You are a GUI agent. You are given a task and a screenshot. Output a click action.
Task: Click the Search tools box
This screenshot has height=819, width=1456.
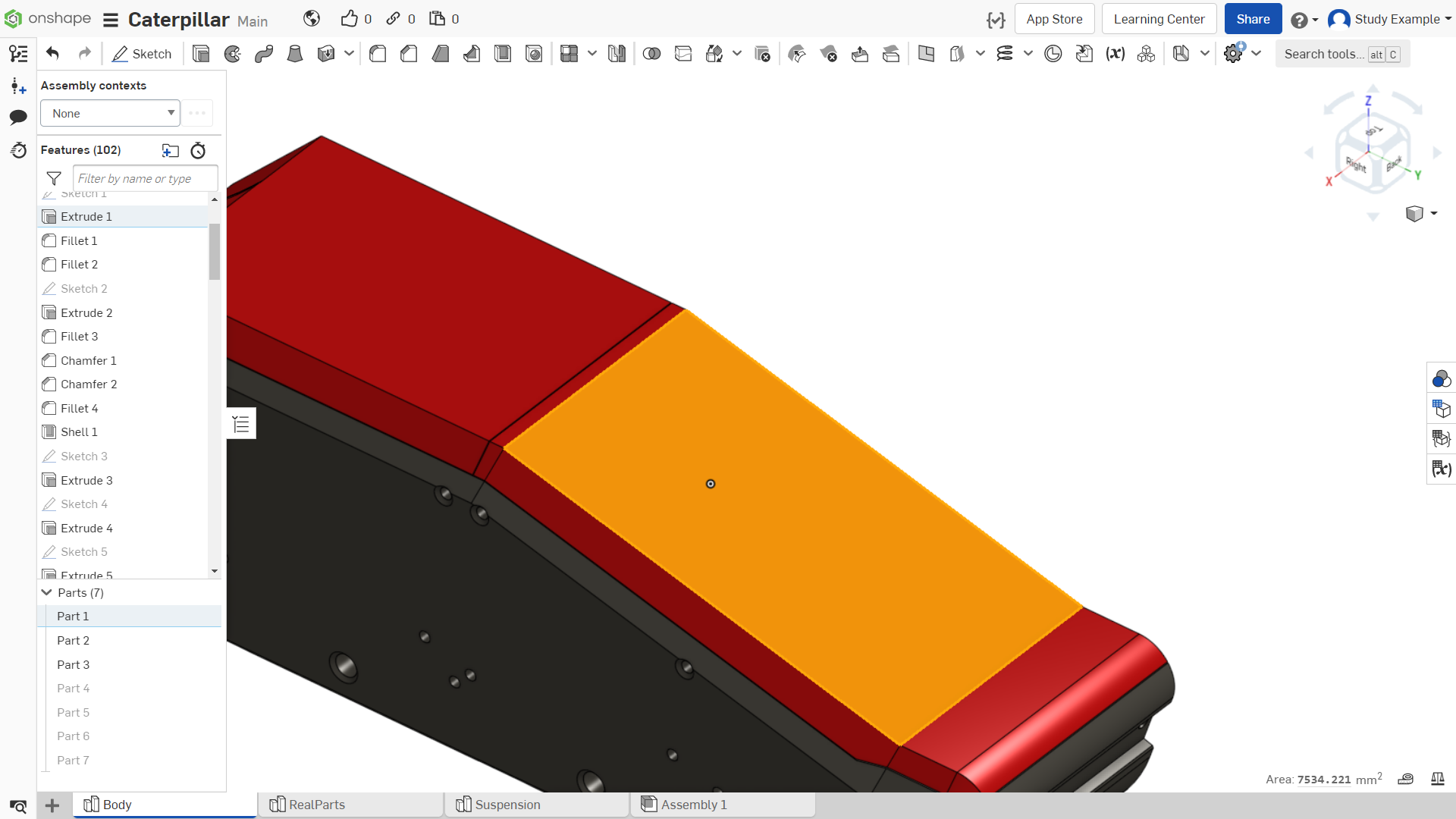1342,54
